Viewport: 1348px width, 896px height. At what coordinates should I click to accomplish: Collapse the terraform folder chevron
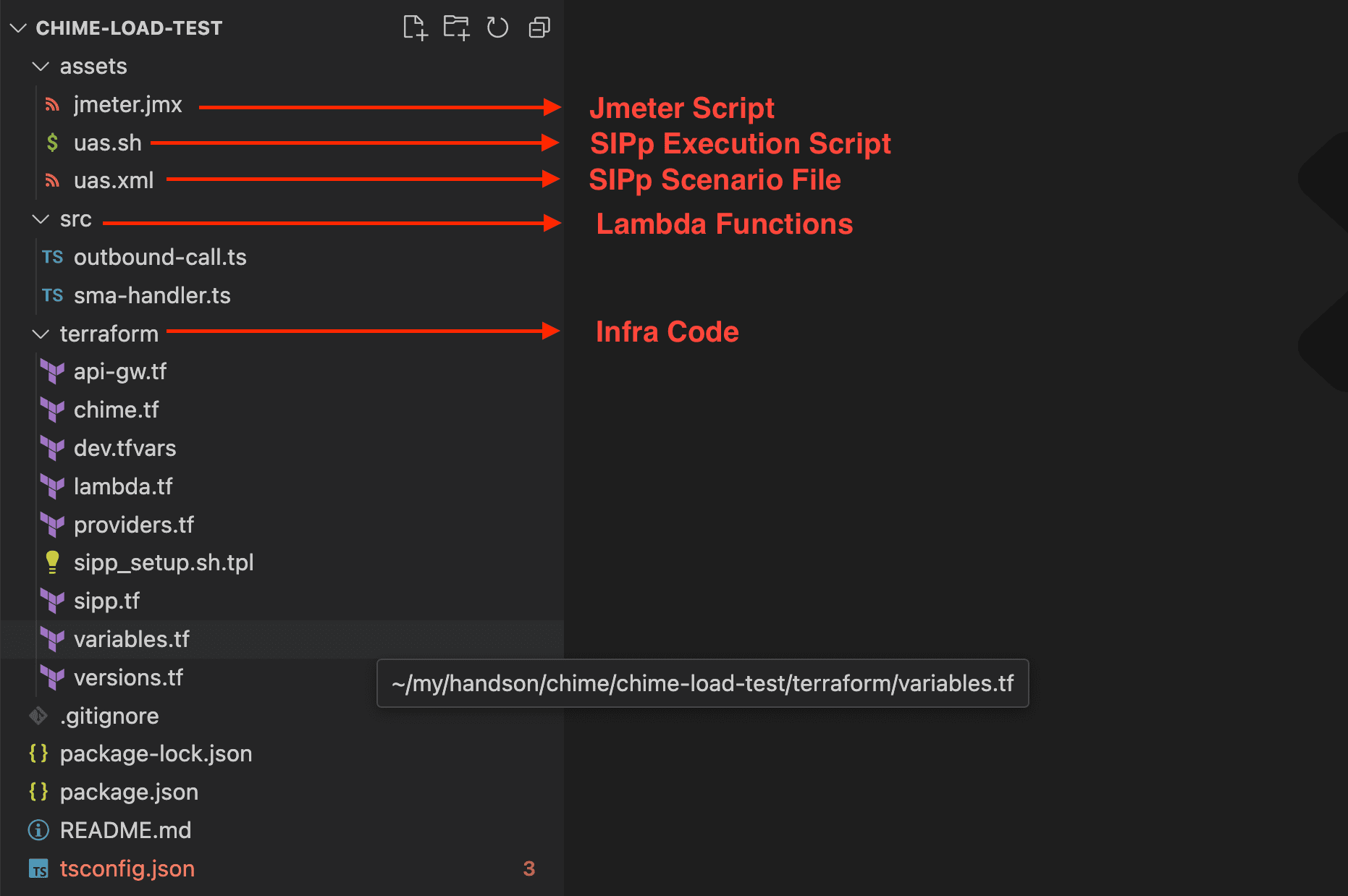pyautogui.click(x=41, y=334)
